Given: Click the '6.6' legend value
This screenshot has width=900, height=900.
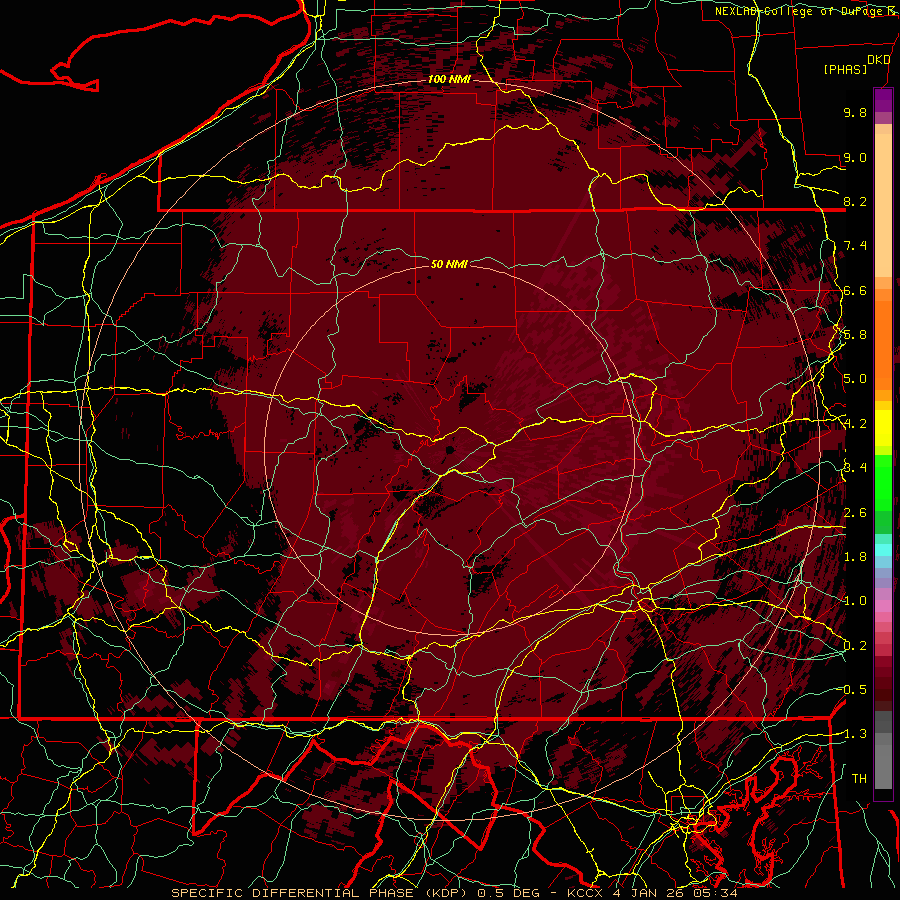Looking at the screenshot, I should [855, 290].
